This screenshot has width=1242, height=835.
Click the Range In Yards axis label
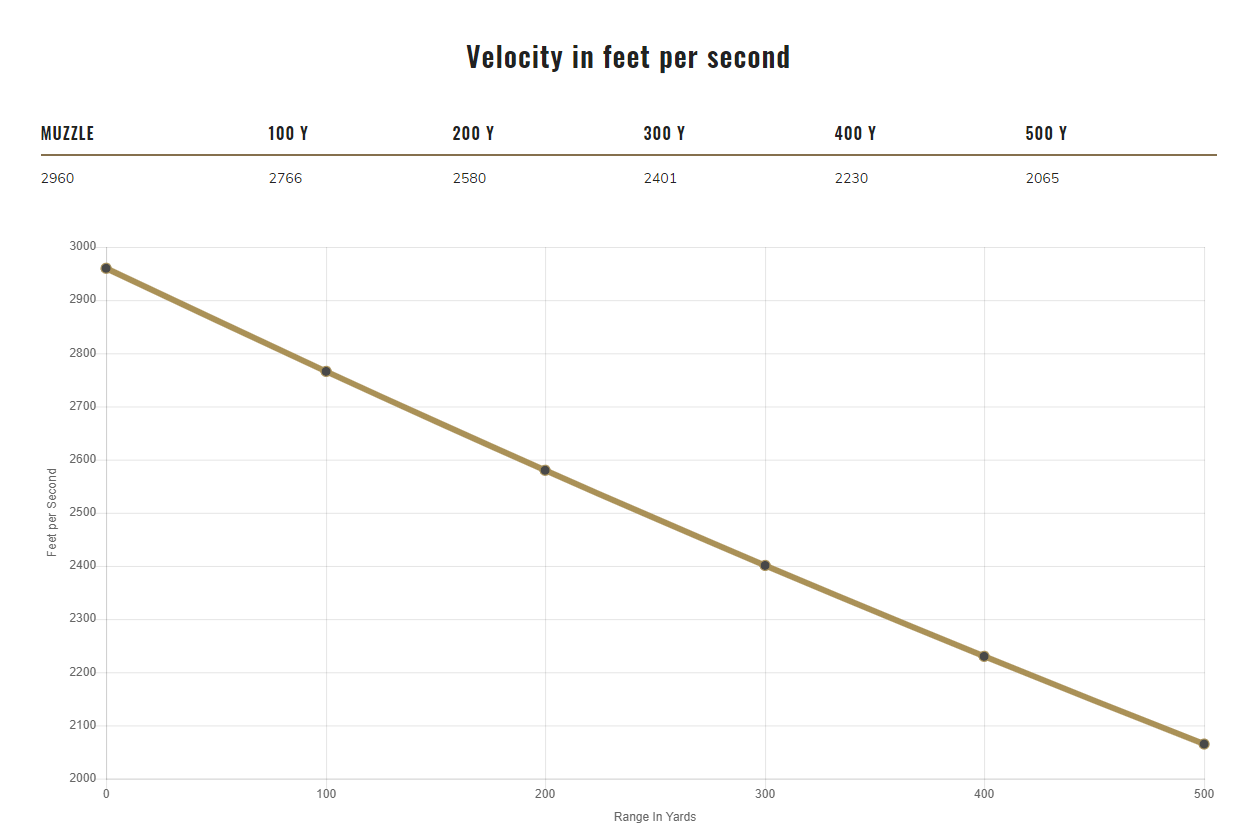coord(655,817)
